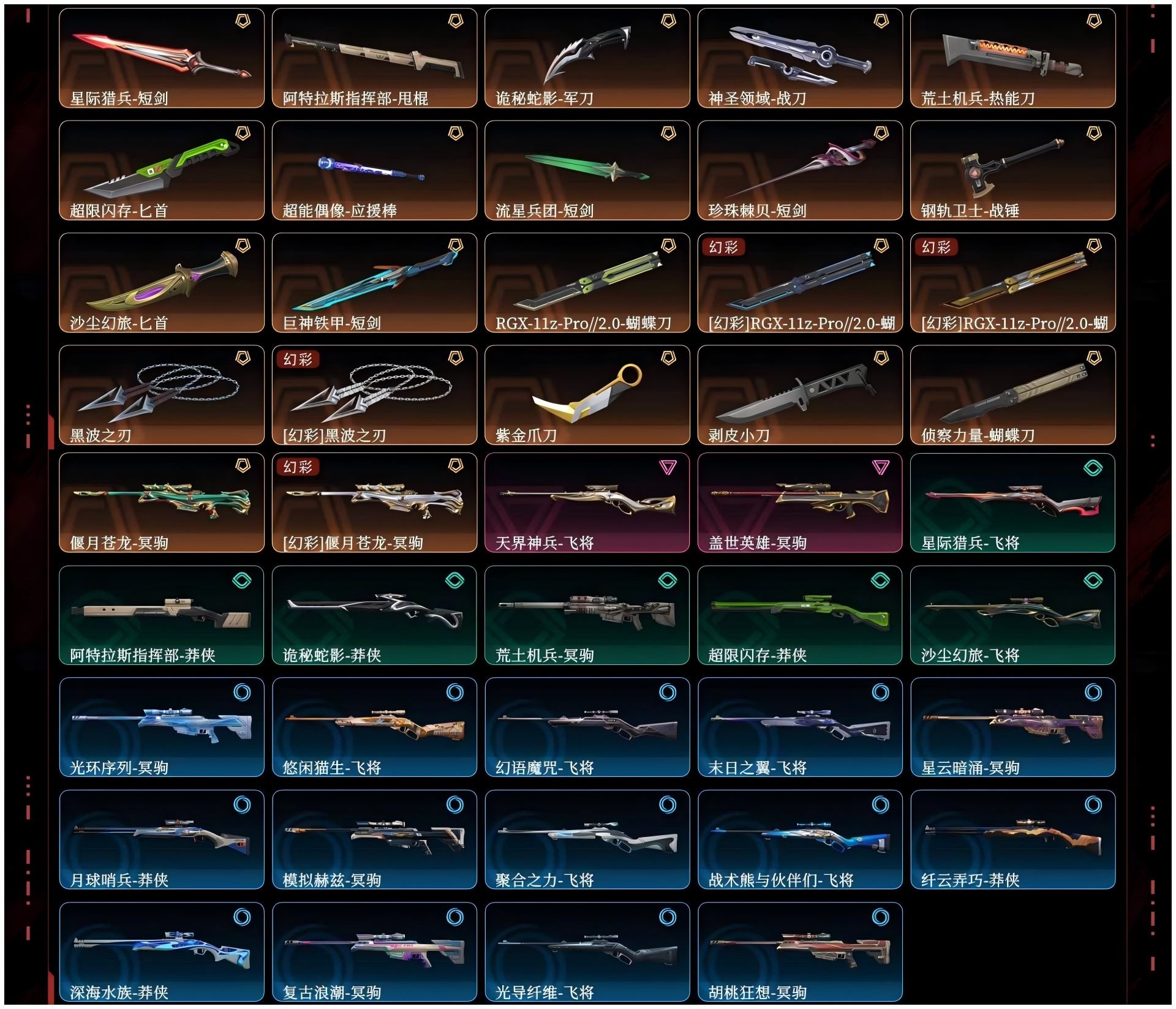The width and height of the screenshot is (1176, 1009).
Task: Select the 剥皮小刀 knife card
Action: [x=800, y=395]
